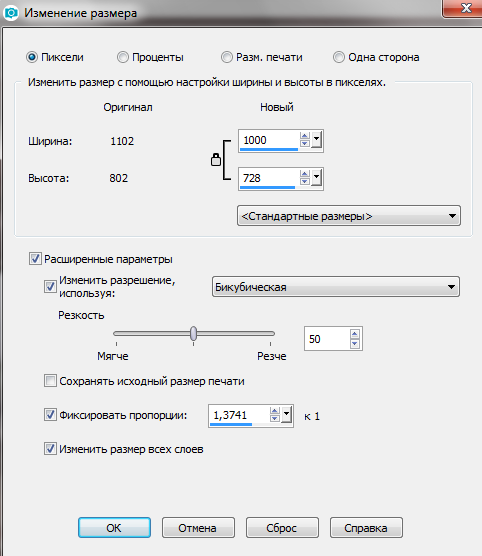Image resolution: width=482 pixels, height=556 pixels.
Task: Open width field slider dropdown arrow
Action: (317, 139)
